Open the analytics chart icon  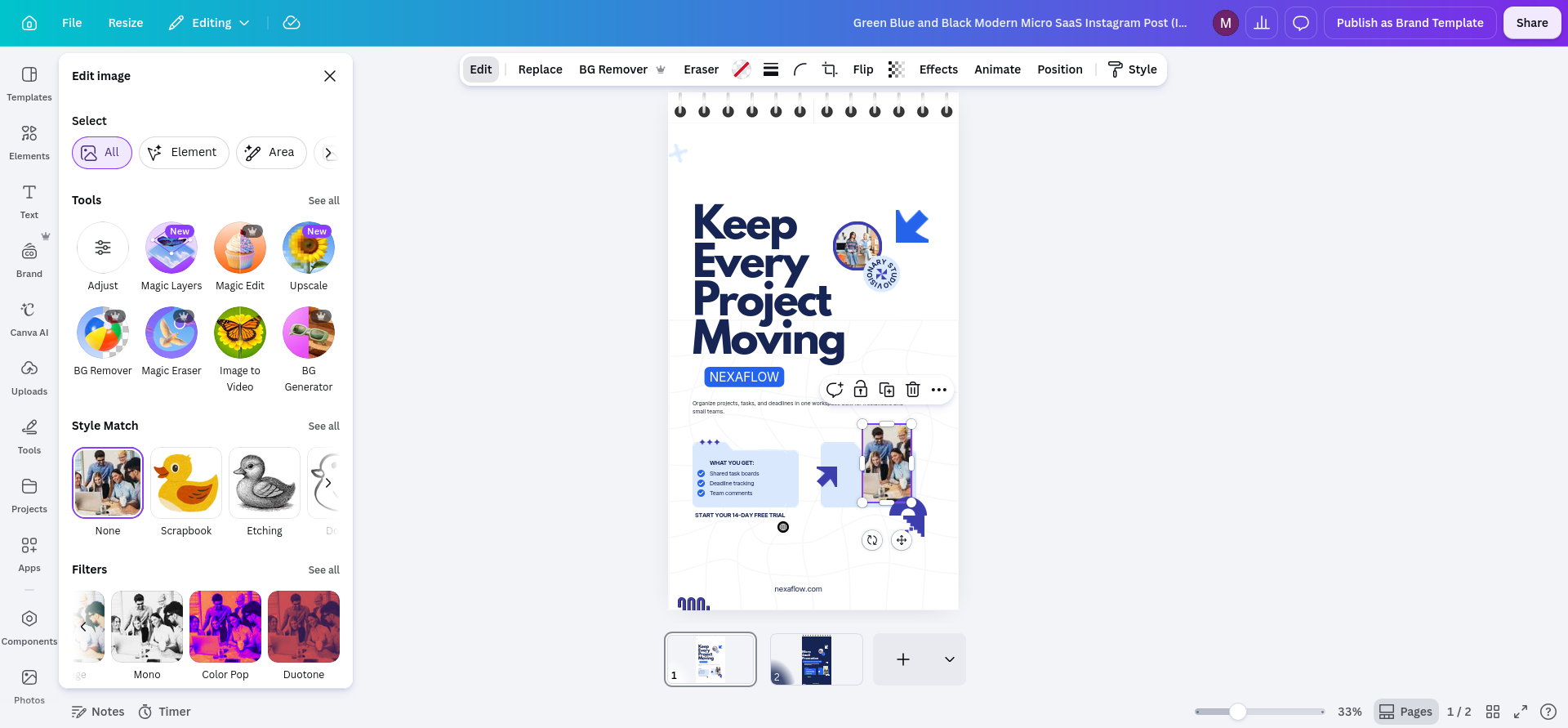(1262, 23)
